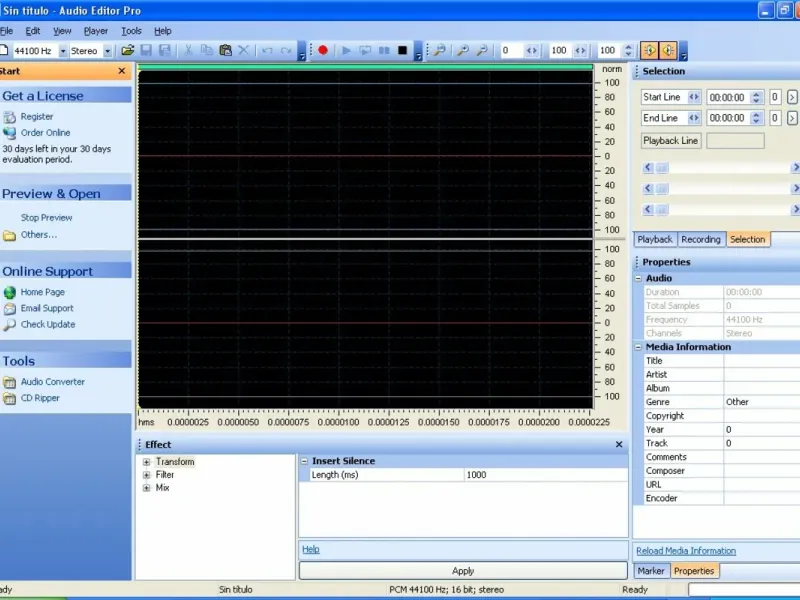Open the 44100 Hz sample rate dropdown

[63, 51]
